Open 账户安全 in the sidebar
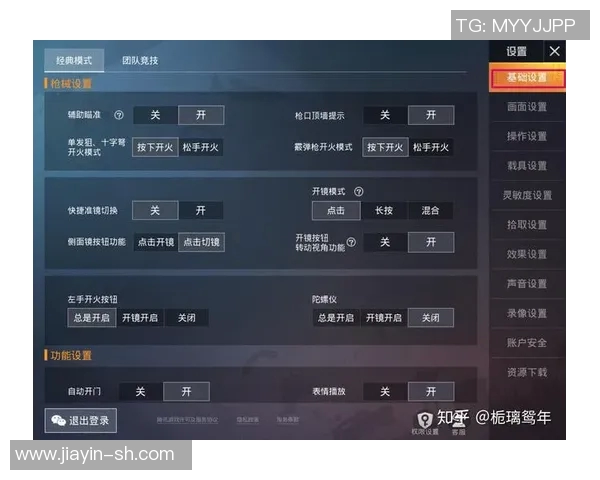 (527, 343)
